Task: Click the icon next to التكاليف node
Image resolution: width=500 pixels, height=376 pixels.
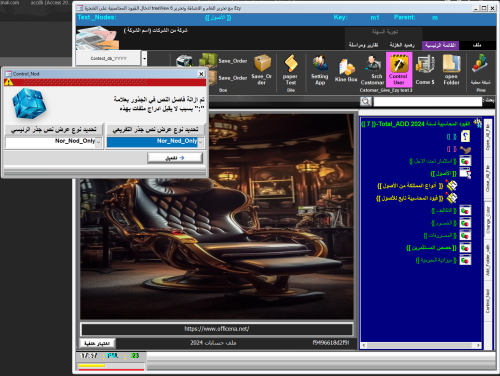Action: click(x=465, y=211)
